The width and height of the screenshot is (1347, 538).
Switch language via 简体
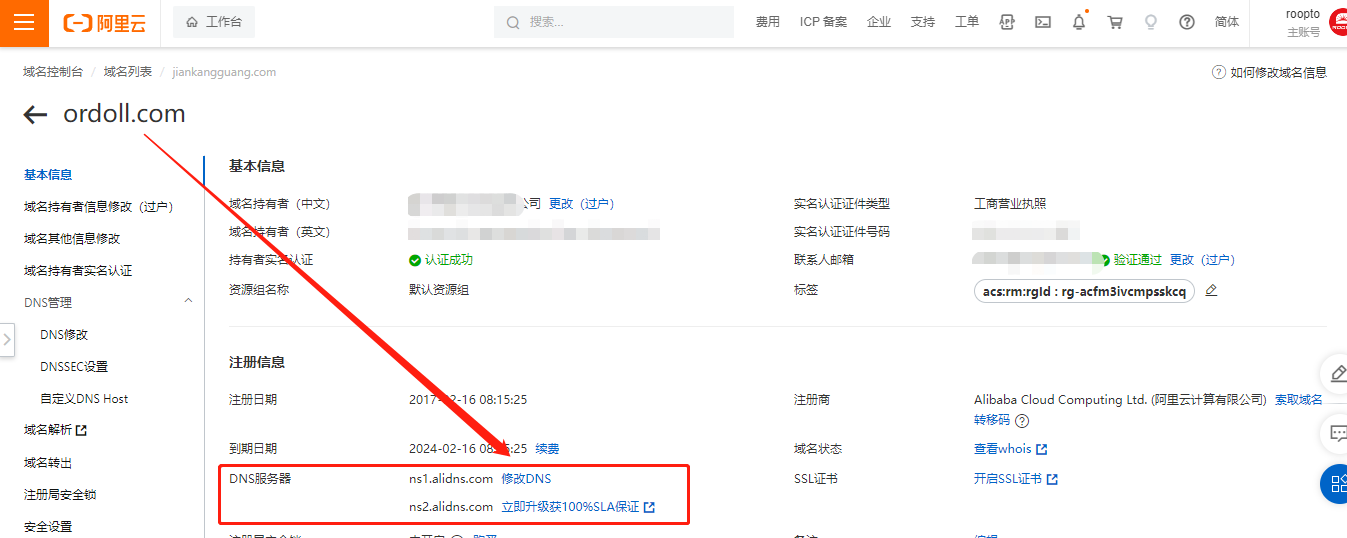1227,22
